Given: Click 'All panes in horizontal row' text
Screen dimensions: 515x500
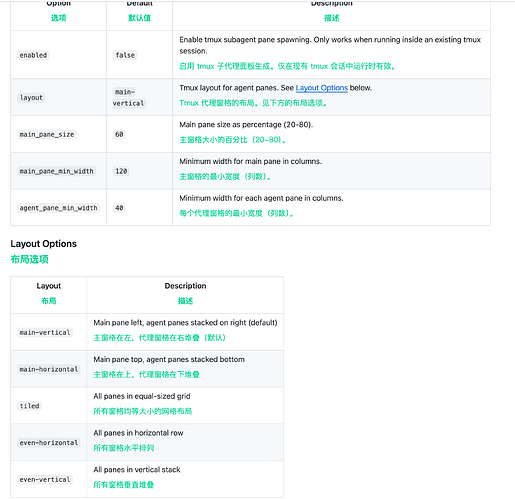Looking at the screenshot, I should coord(138,433).
